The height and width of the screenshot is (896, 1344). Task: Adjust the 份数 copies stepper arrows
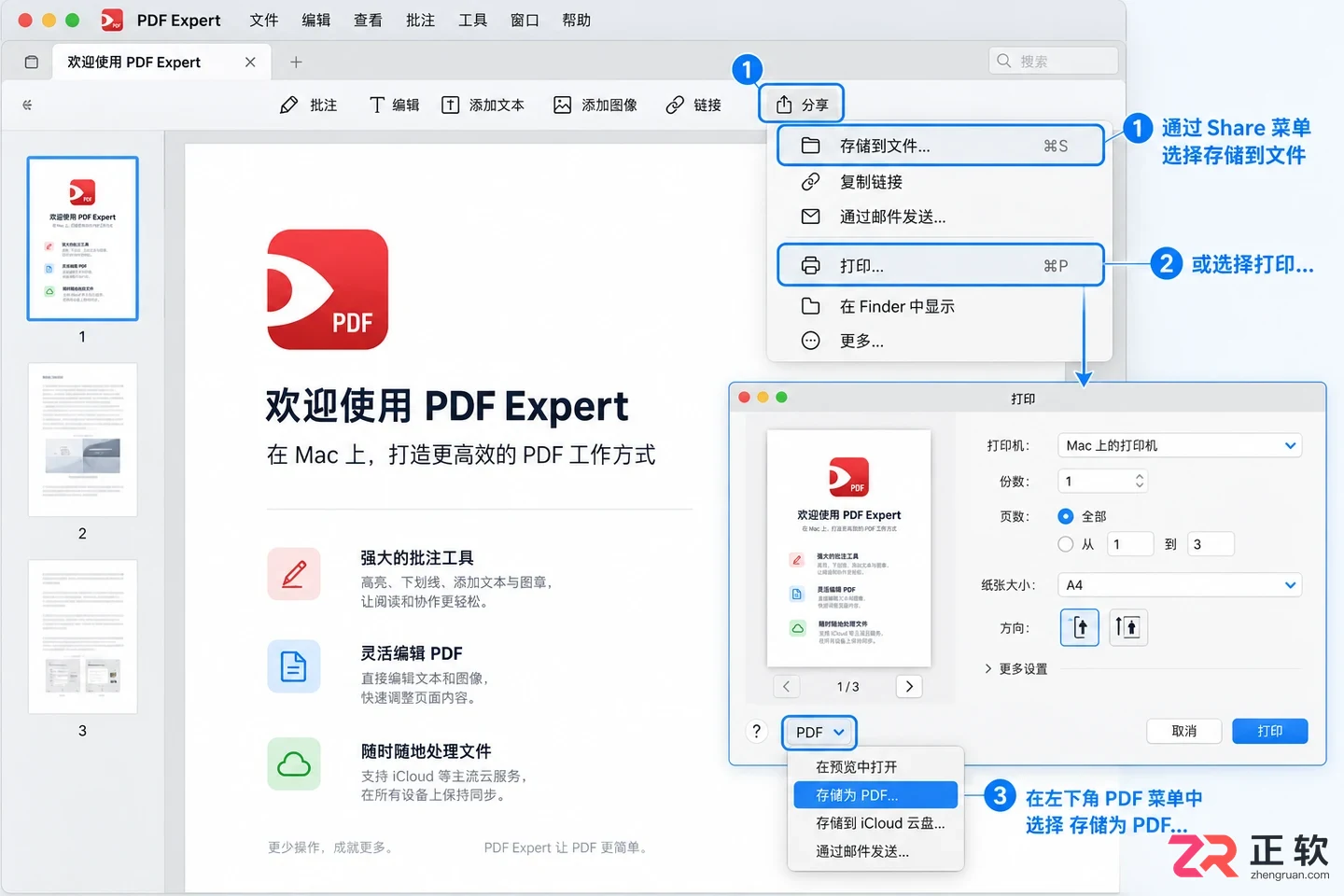click(1139, 481)
